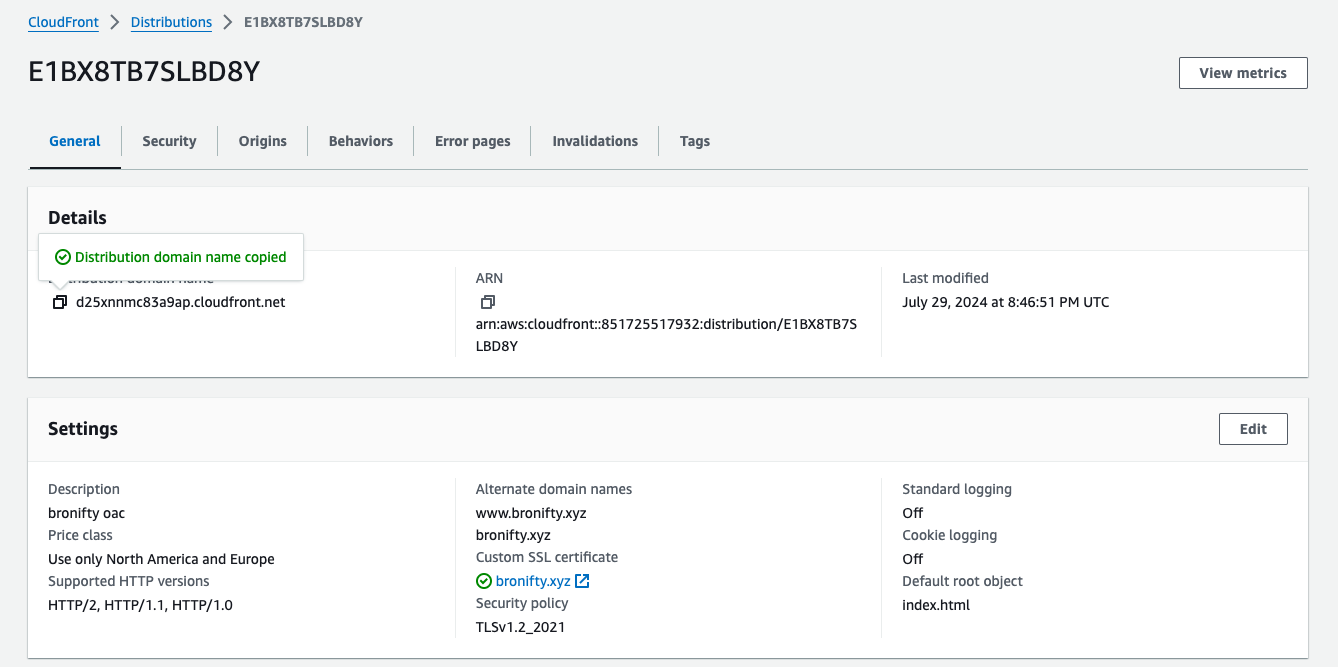
Task: Click the breadcrumb separator after CloudFront
Action: point(113,21)
